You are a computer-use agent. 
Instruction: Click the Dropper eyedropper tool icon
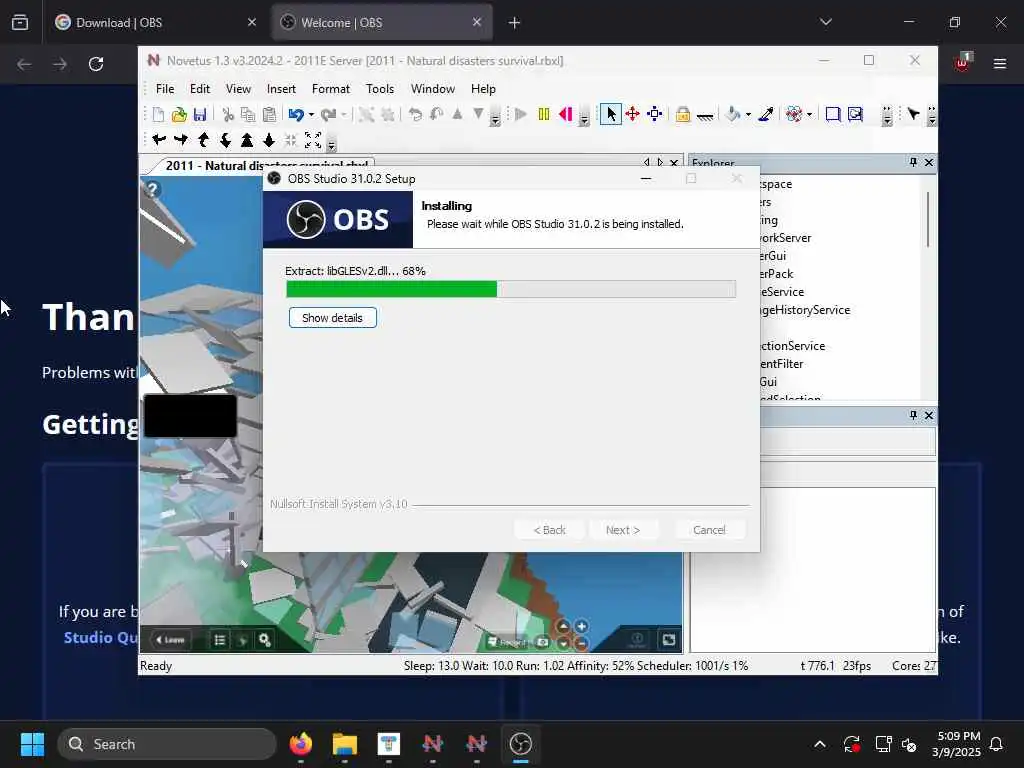tap(766, 115)
